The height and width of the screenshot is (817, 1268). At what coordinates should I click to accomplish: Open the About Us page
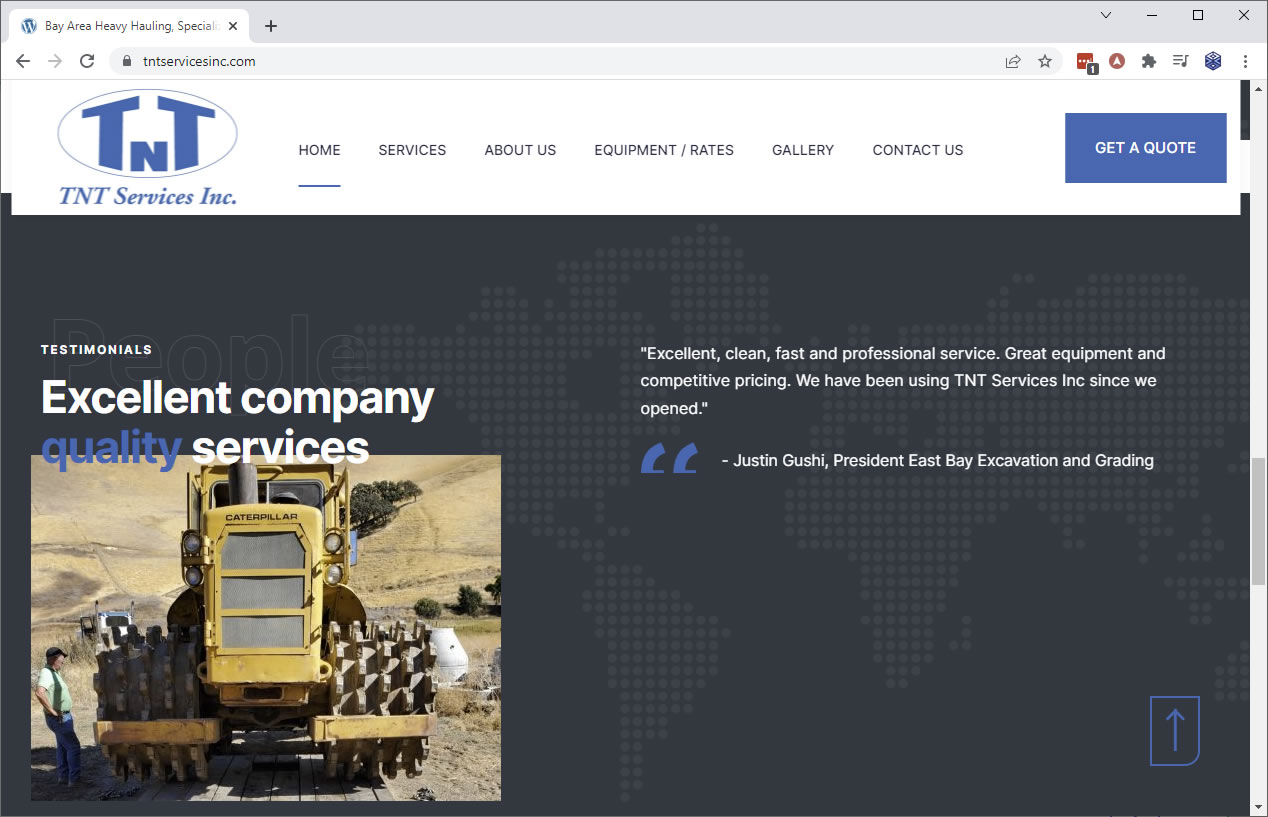tap(520, 150)
